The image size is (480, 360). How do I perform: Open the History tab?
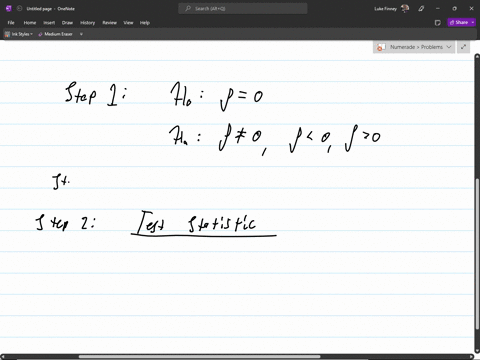pos(88,23)
